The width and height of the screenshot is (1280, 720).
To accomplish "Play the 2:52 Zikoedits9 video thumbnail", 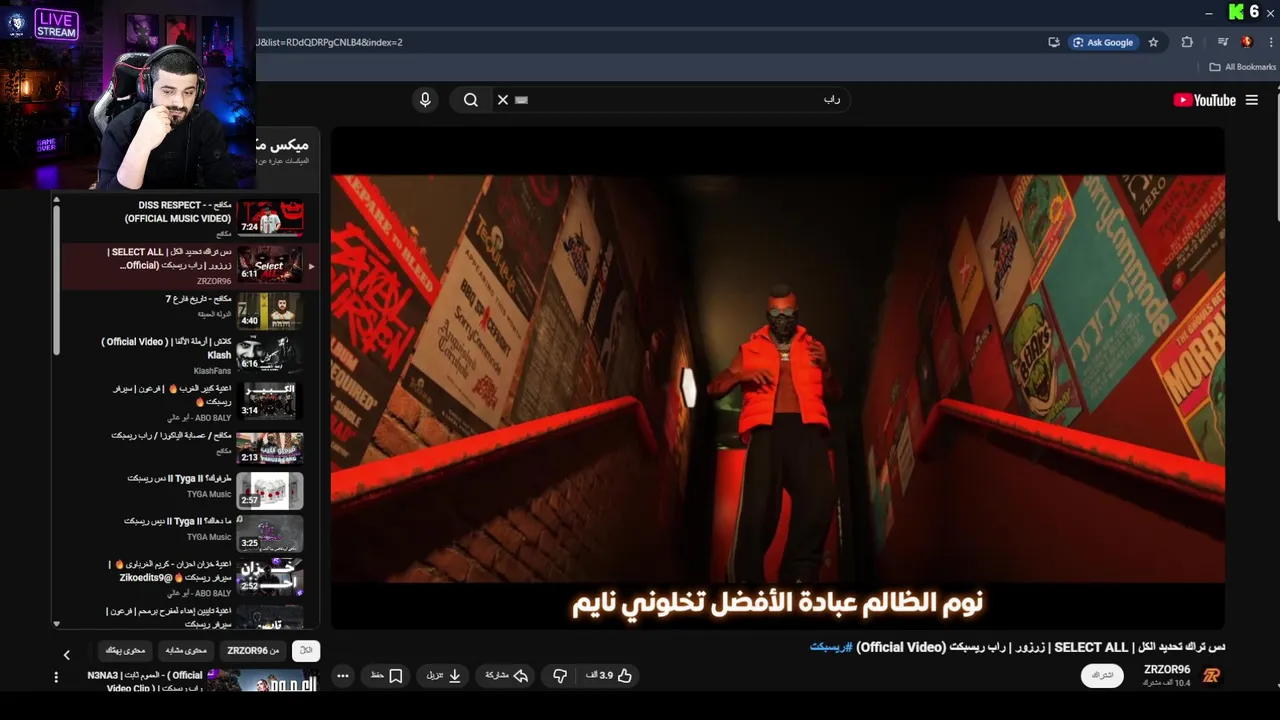I will click(x=270, y=577).
